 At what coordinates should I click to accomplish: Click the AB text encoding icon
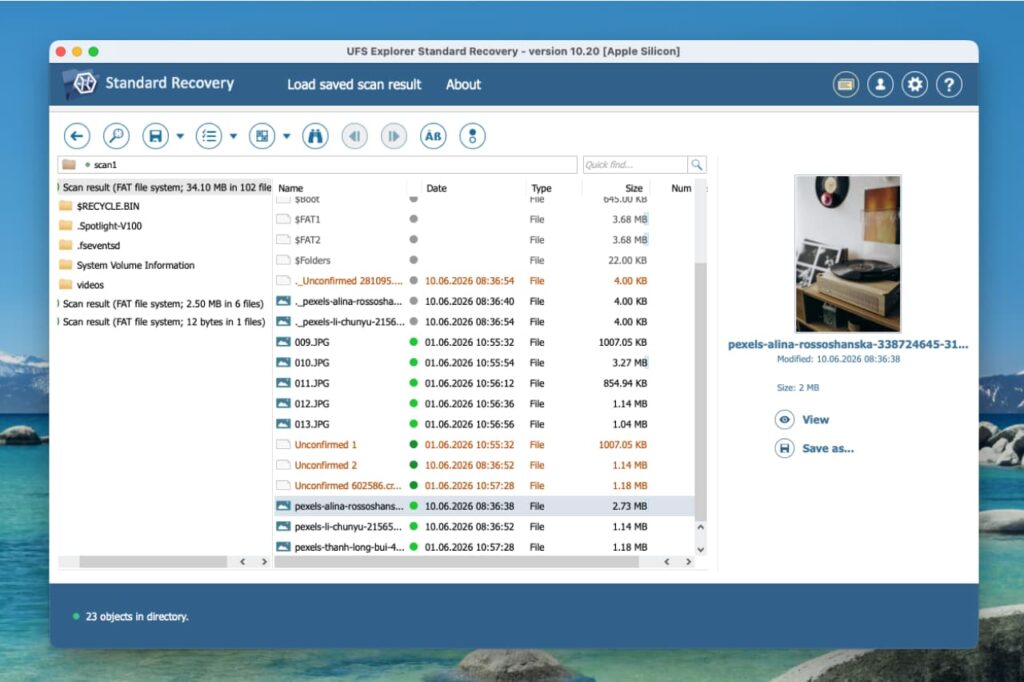[433, 136]
